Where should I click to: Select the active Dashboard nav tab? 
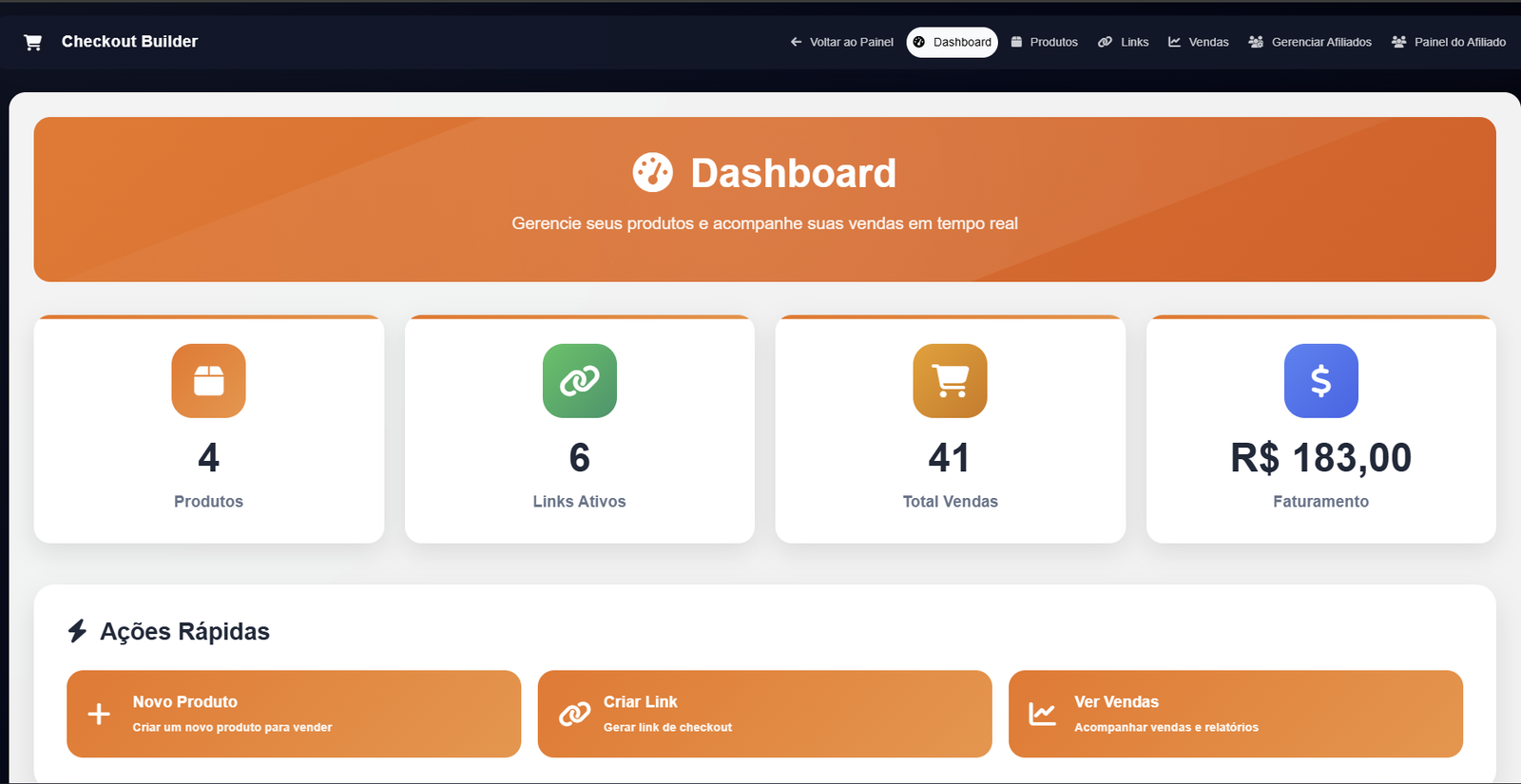952,42
